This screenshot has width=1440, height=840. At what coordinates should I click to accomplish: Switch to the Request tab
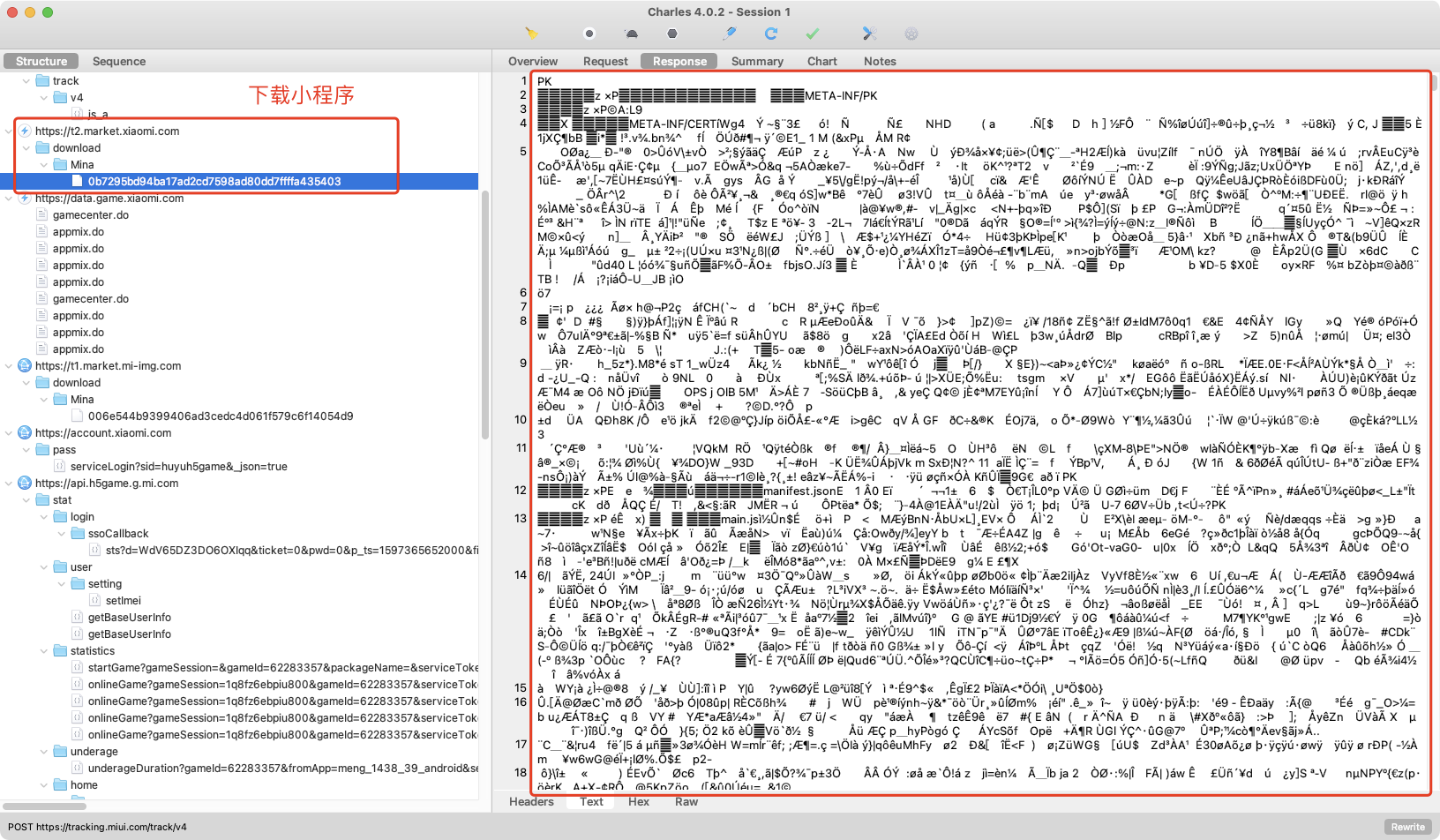click(x=605, y=62)
